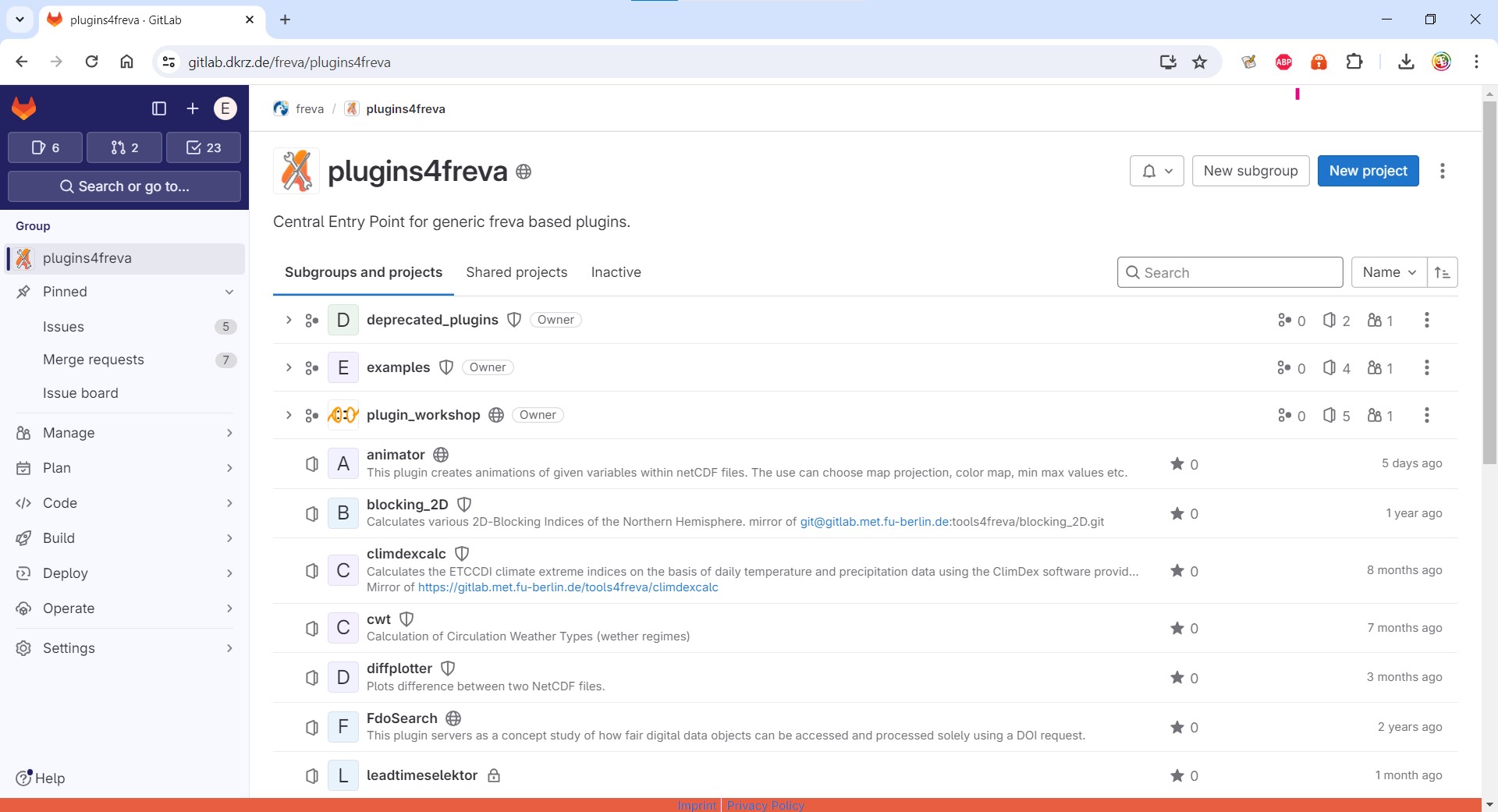Switch to the Inactive tab
The width and height of the screenshot is (1498, 812).
(616, 272)
